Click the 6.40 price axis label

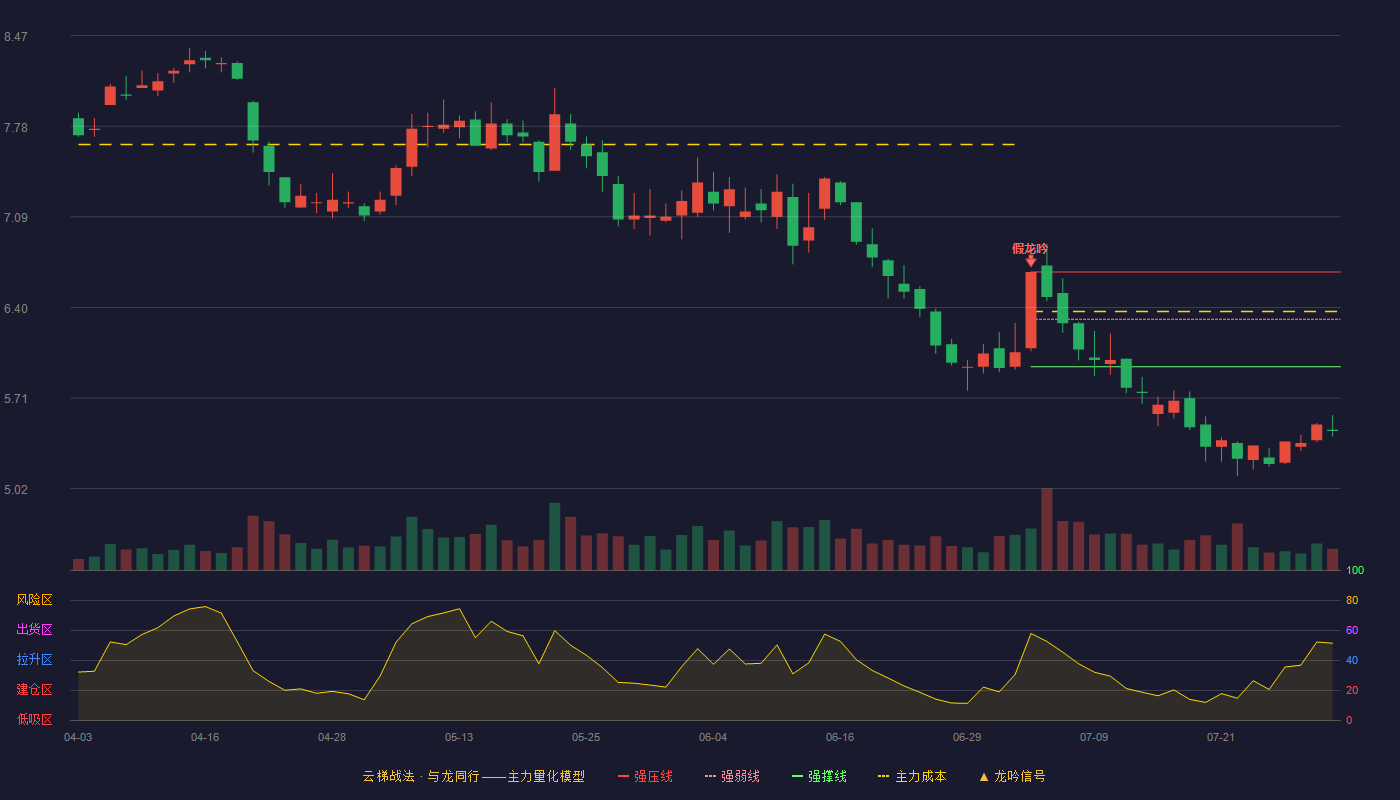click(16, 309)
